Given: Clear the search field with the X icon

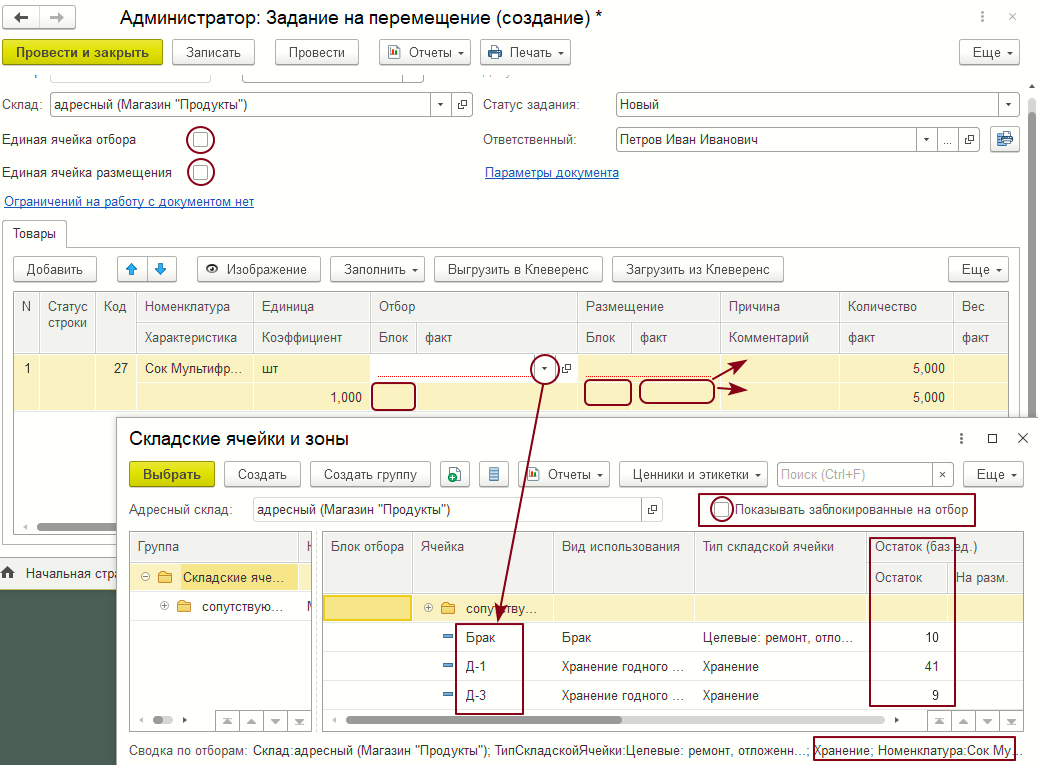Looking at the screenshot, I should 942,474.
